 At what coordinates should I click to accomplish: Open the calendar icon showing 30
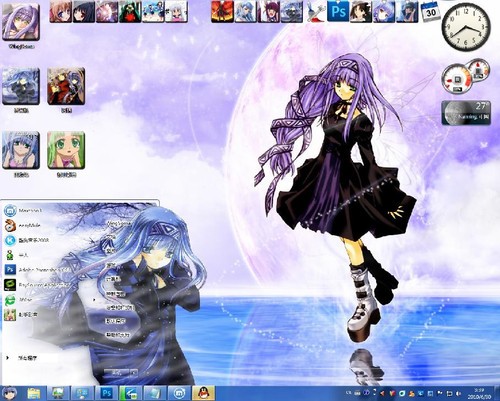pos(430,12)
